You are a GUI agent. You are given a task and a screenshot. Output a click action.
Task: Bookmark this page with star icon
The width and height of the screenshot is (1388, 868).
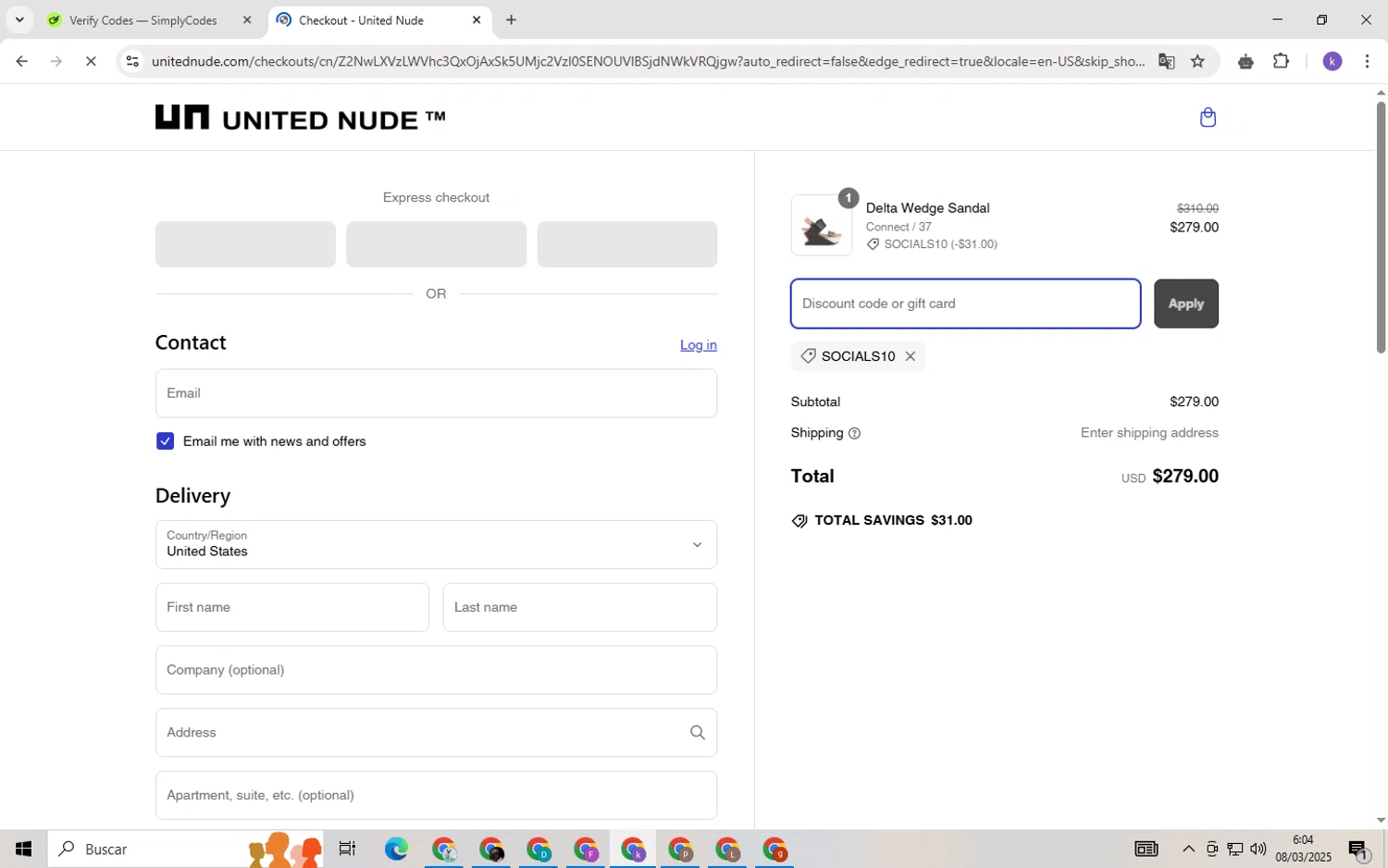[1197, 61]
